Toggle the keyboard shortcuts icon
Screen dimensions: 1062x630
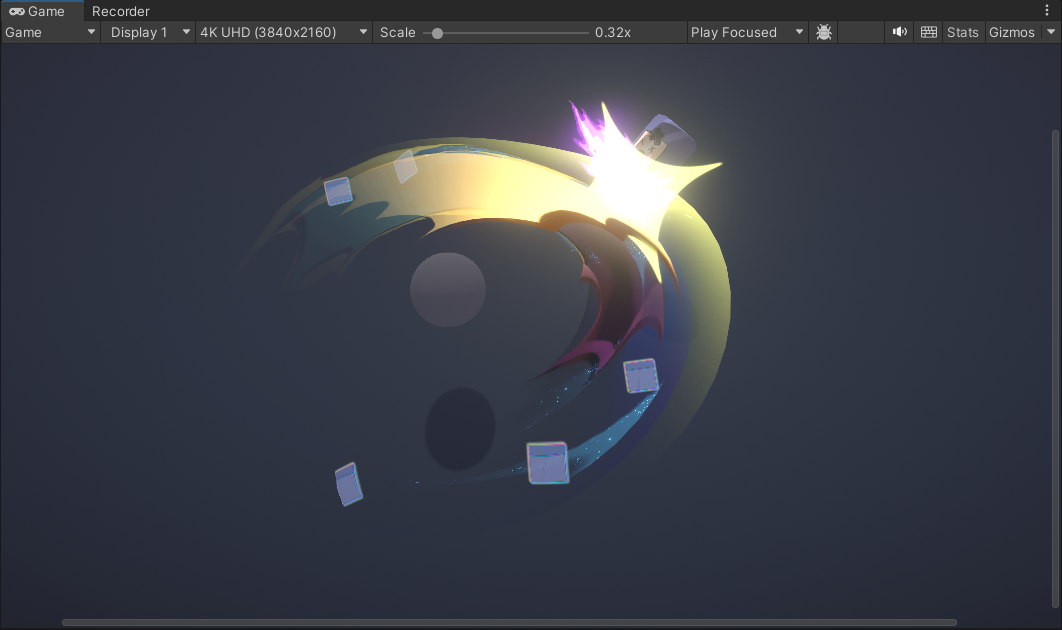pyautogui.click(x=929, y=32)
